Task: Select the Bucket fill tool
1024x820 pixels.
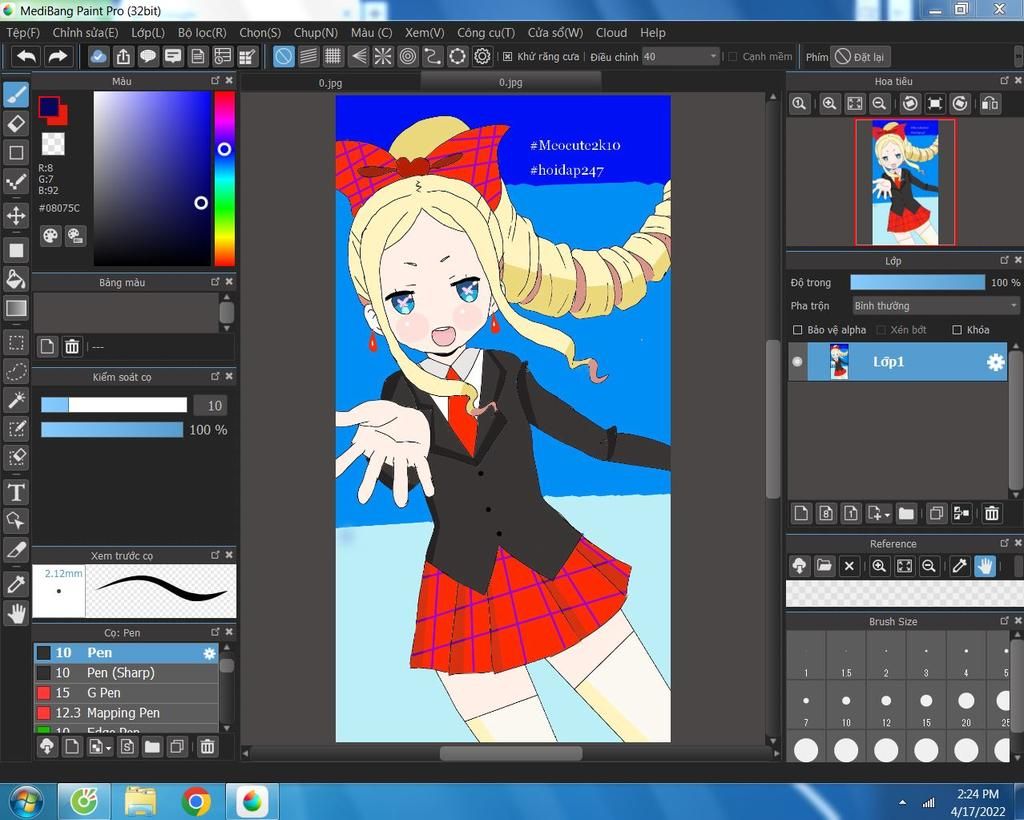Action: pos(16,279)
